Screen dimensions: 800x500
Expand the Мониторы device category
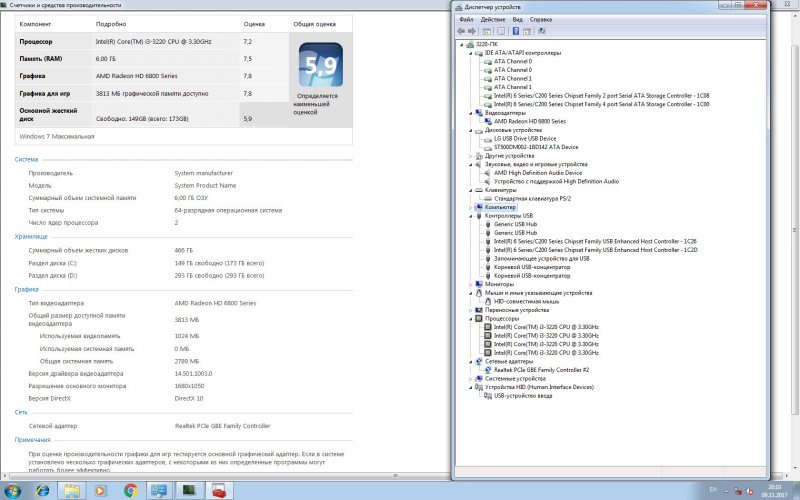click(x=471, y=284)
